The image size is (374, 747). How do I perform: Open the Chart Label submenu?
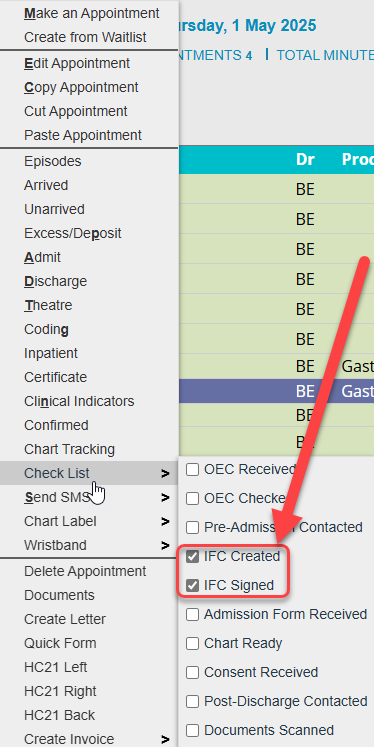pos(89,521)
